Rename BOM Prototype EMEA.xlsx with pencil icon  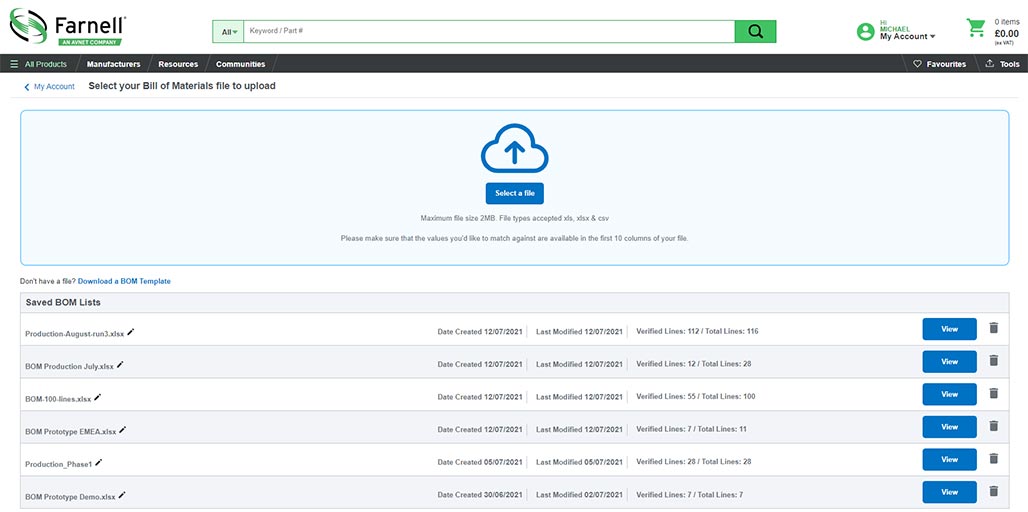[123, 430]
